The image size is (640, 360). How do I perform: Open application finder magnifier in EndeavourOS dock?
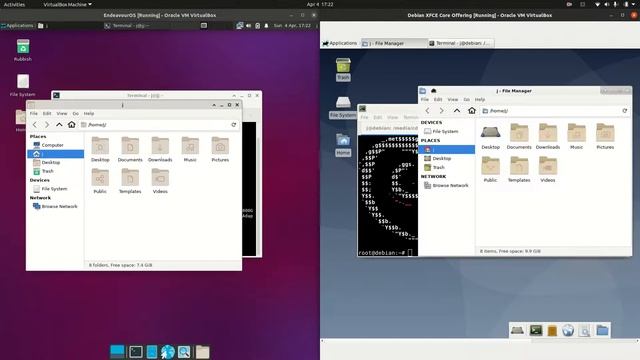click(x=184, y=351)
